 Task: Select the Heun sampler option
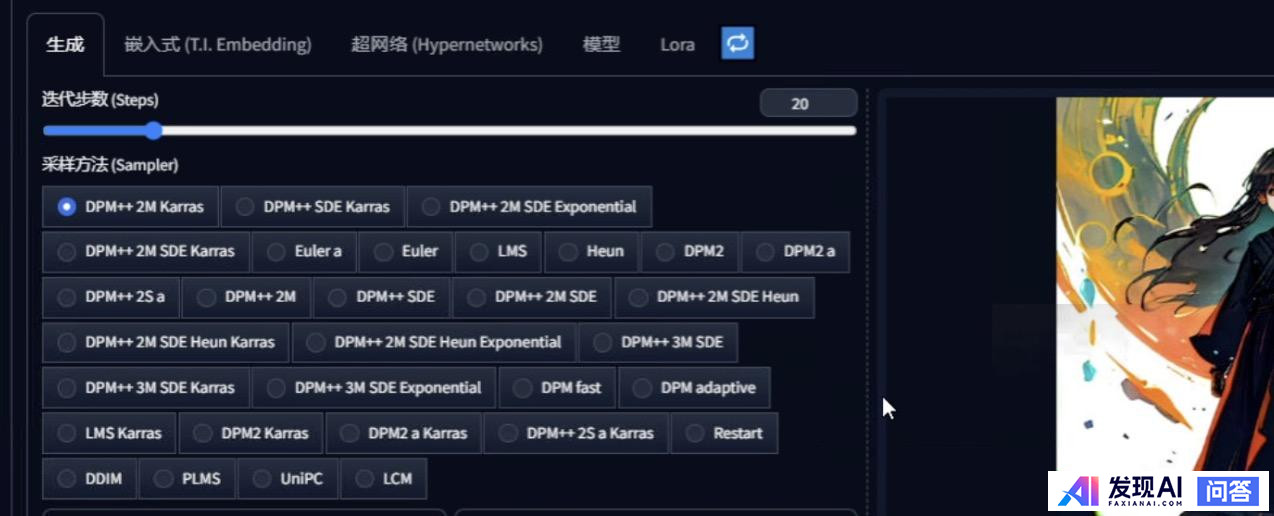point(568,252)
